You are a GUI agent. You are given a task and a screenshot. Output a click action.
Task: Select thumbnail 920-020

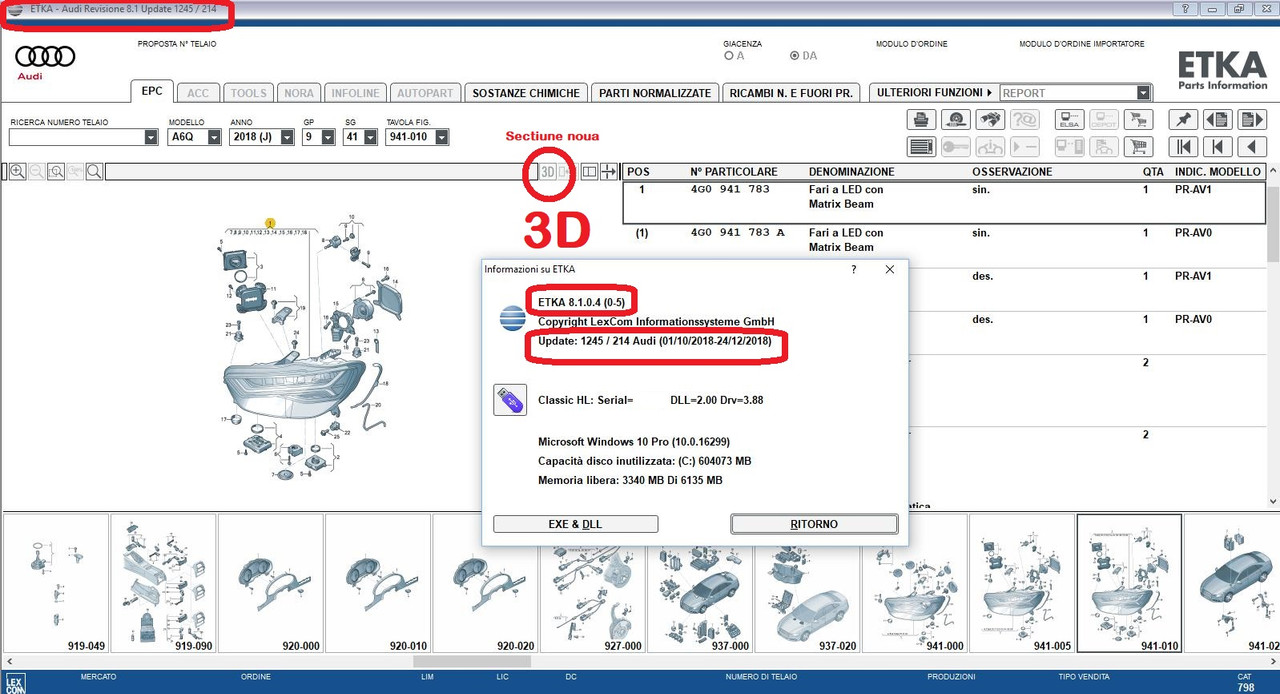(485, 584)
